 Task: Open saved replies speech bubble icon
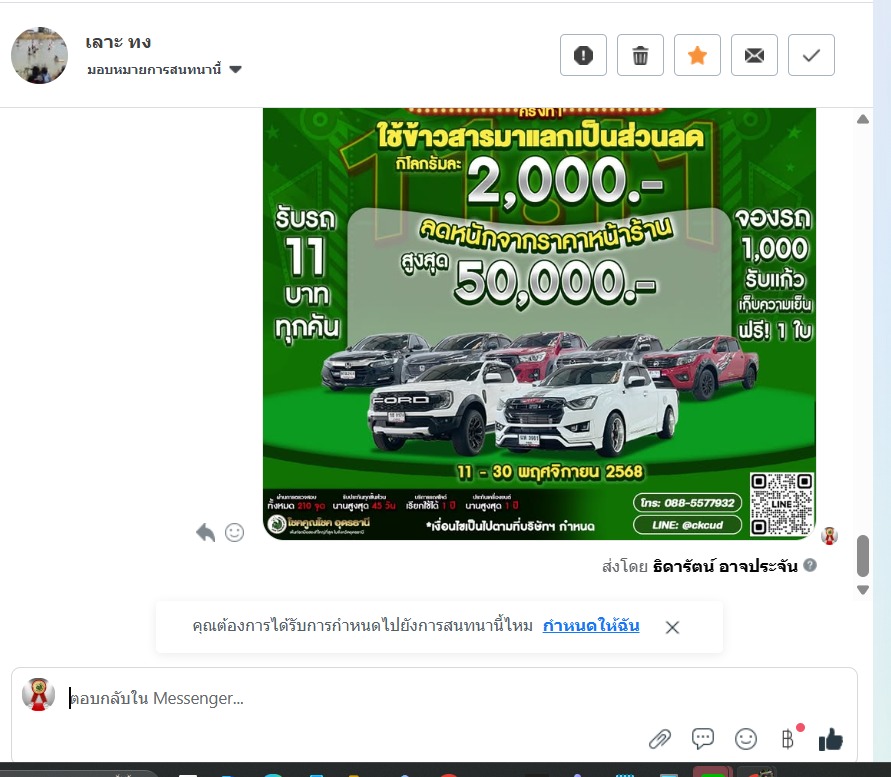[703, 738]
